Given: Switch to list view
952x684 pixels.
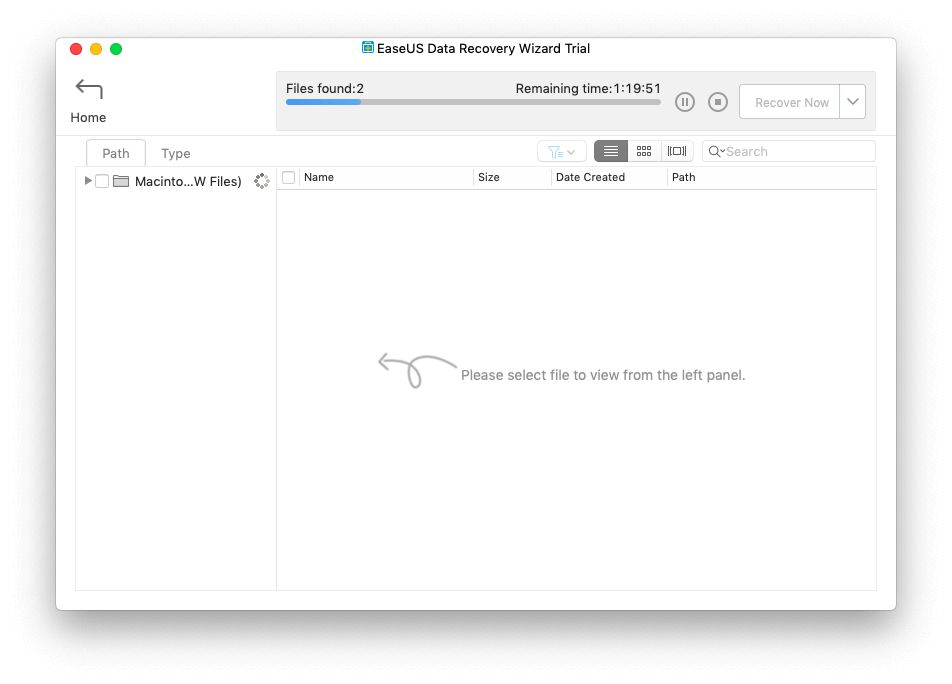Looking at the screenshot, I should tap(611, 151).
